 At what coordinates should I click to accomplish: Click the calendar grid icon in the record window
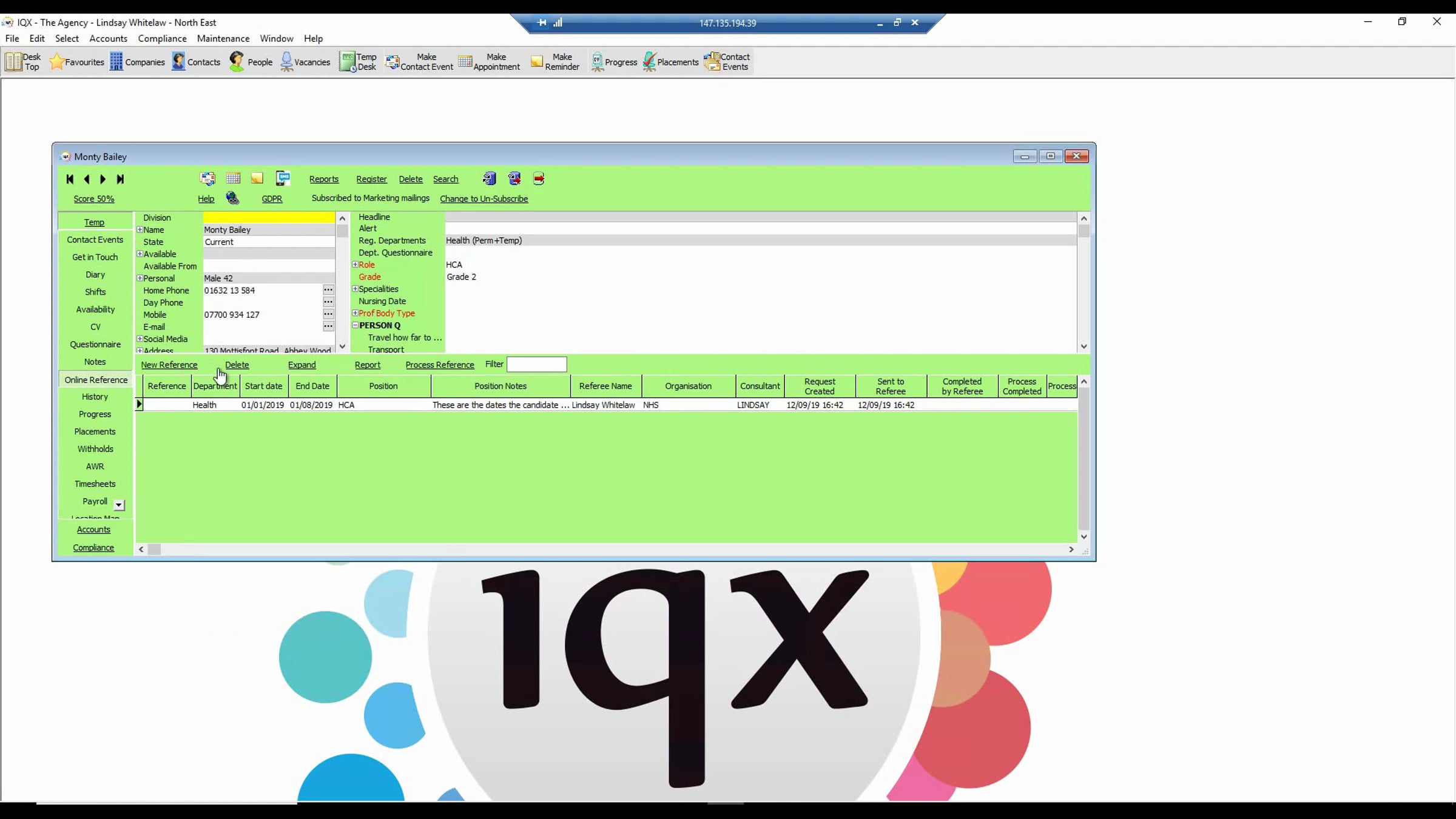click(233, 178)
